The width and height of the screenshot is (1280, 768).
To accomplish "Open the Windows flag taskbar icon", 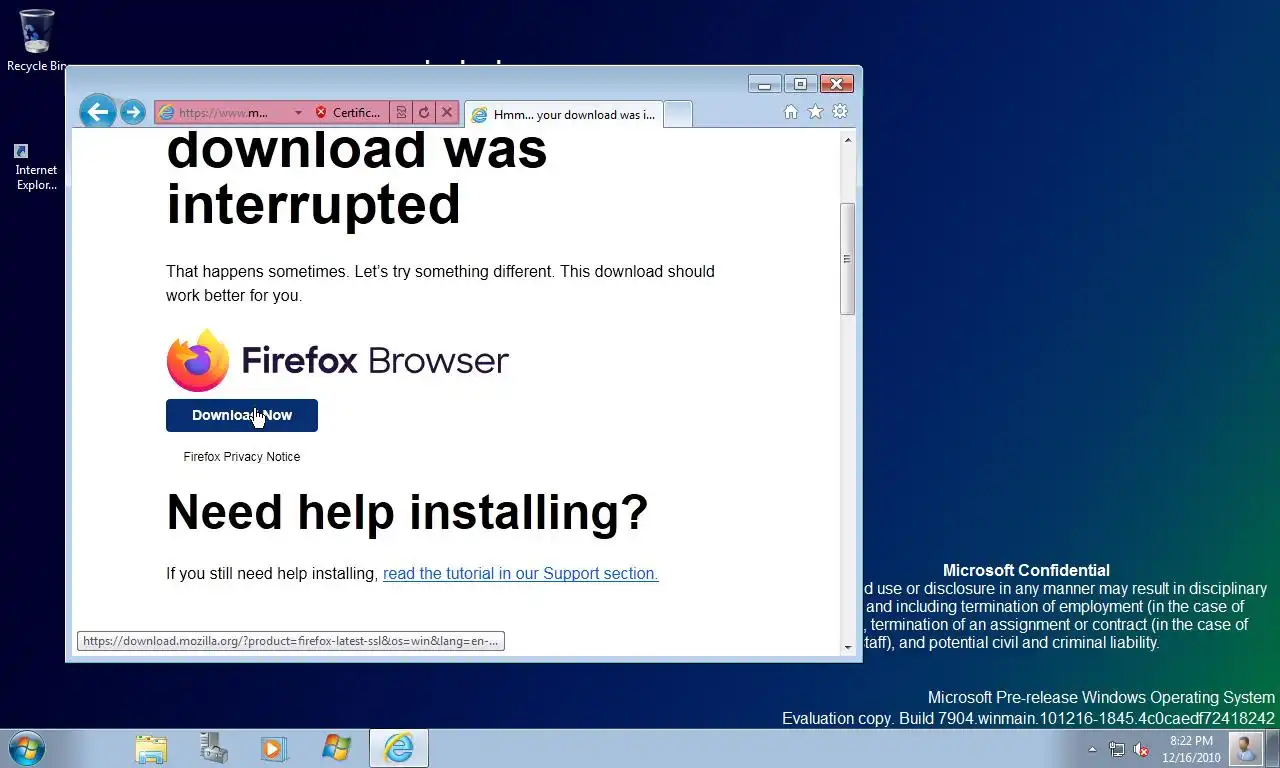I will pyautogui.click(x=336, y=748).
